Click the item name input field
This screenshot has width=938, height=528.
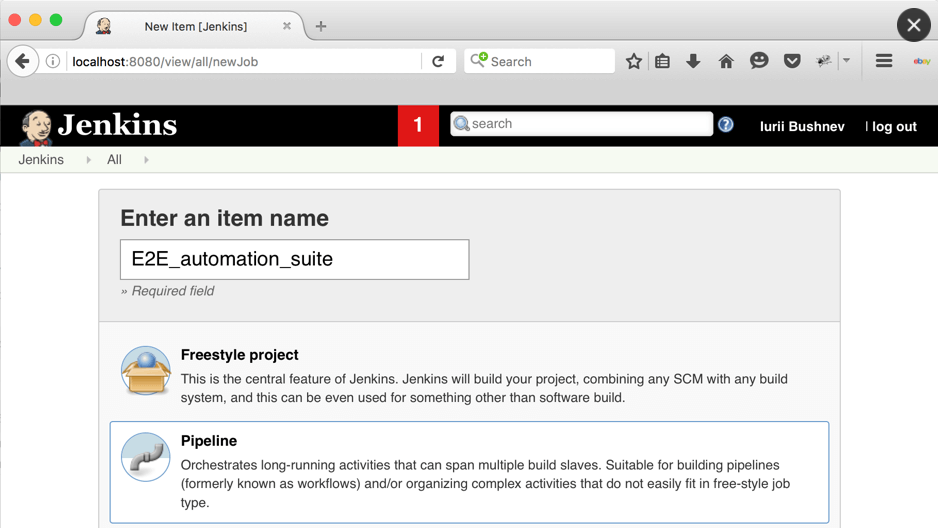[x=294, y=260]
